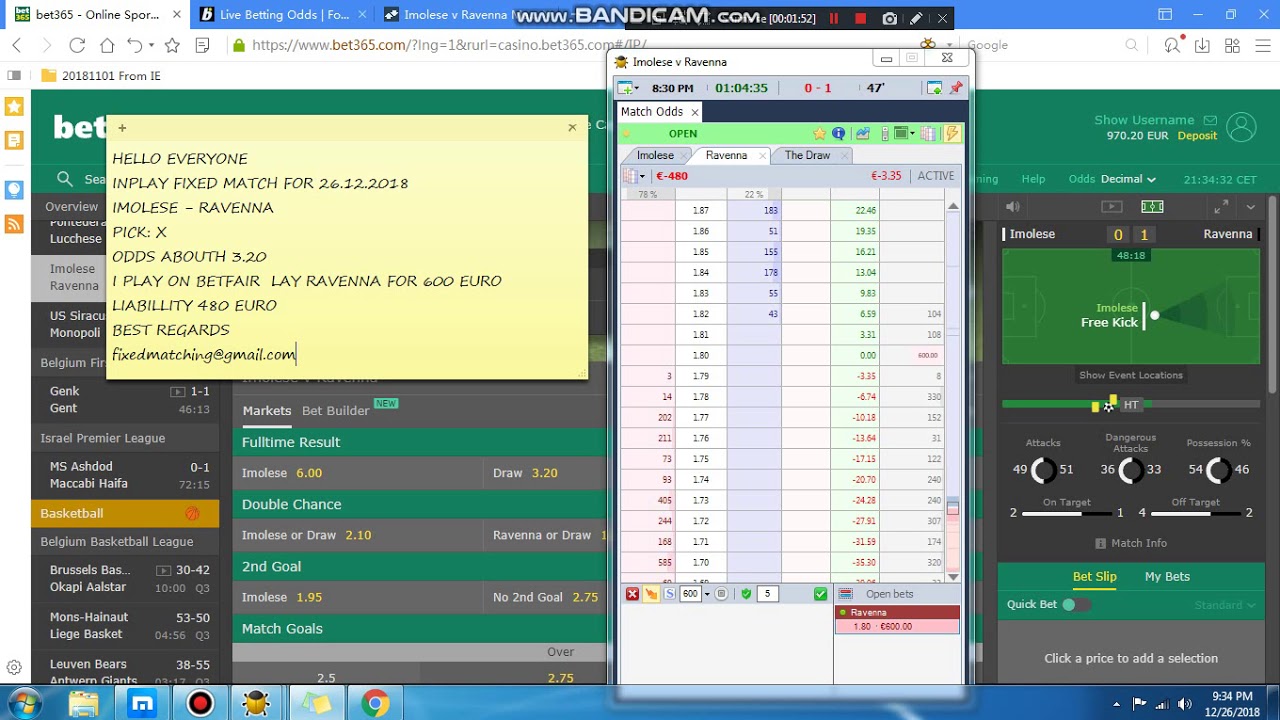Mute sound in bet365 match panel
This screenshot has width=1280, height=720.
coord(1013,207)
